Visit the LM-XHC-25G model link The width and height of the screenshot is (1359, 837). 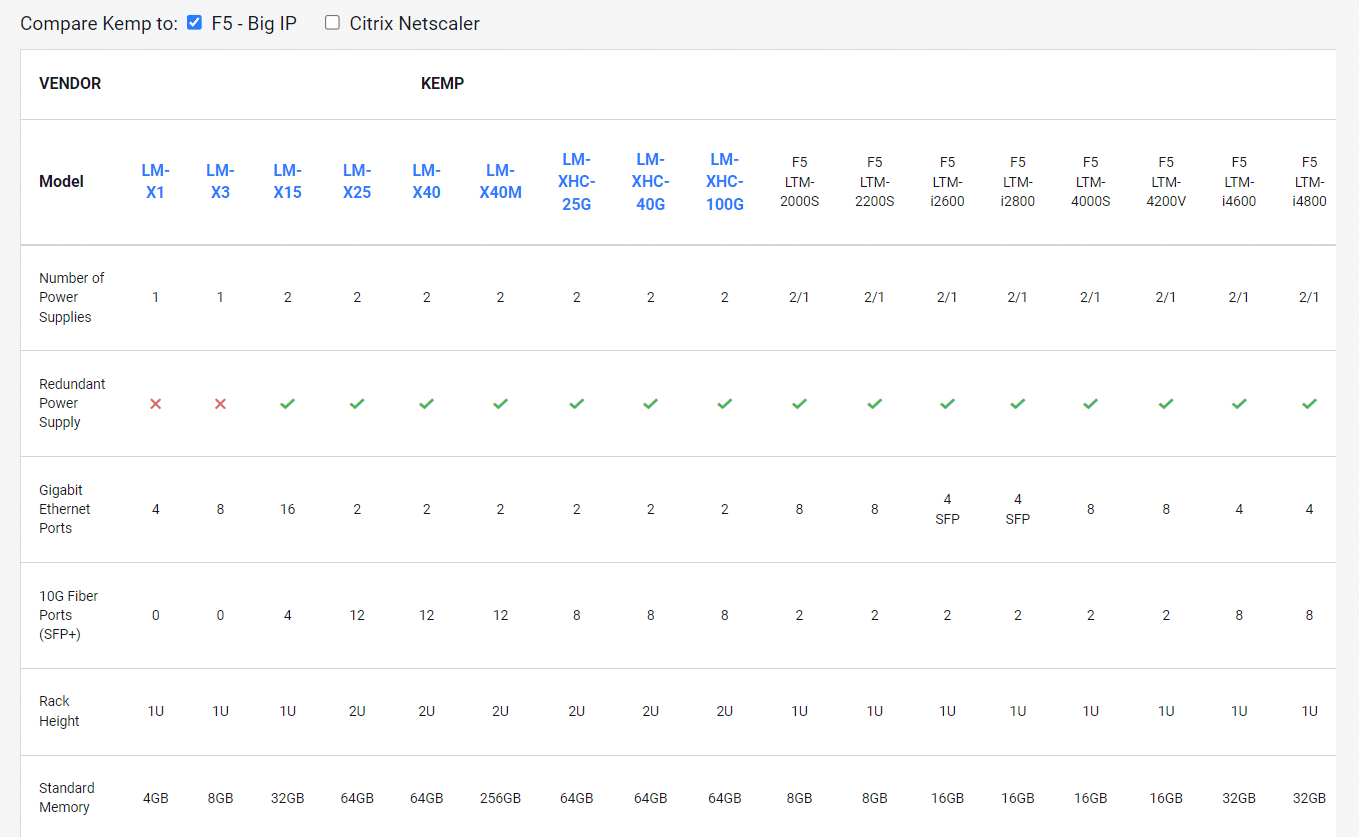(x=576, y=181)
